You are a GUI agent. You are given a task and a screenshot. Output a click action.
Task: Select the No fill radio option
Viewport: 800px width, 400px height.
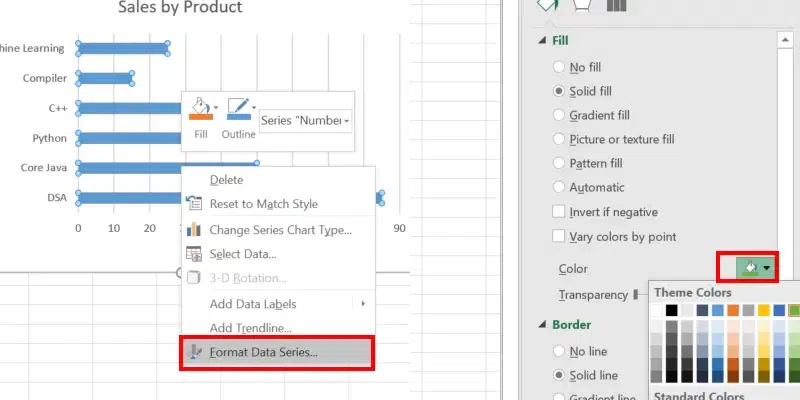[559, 67]
